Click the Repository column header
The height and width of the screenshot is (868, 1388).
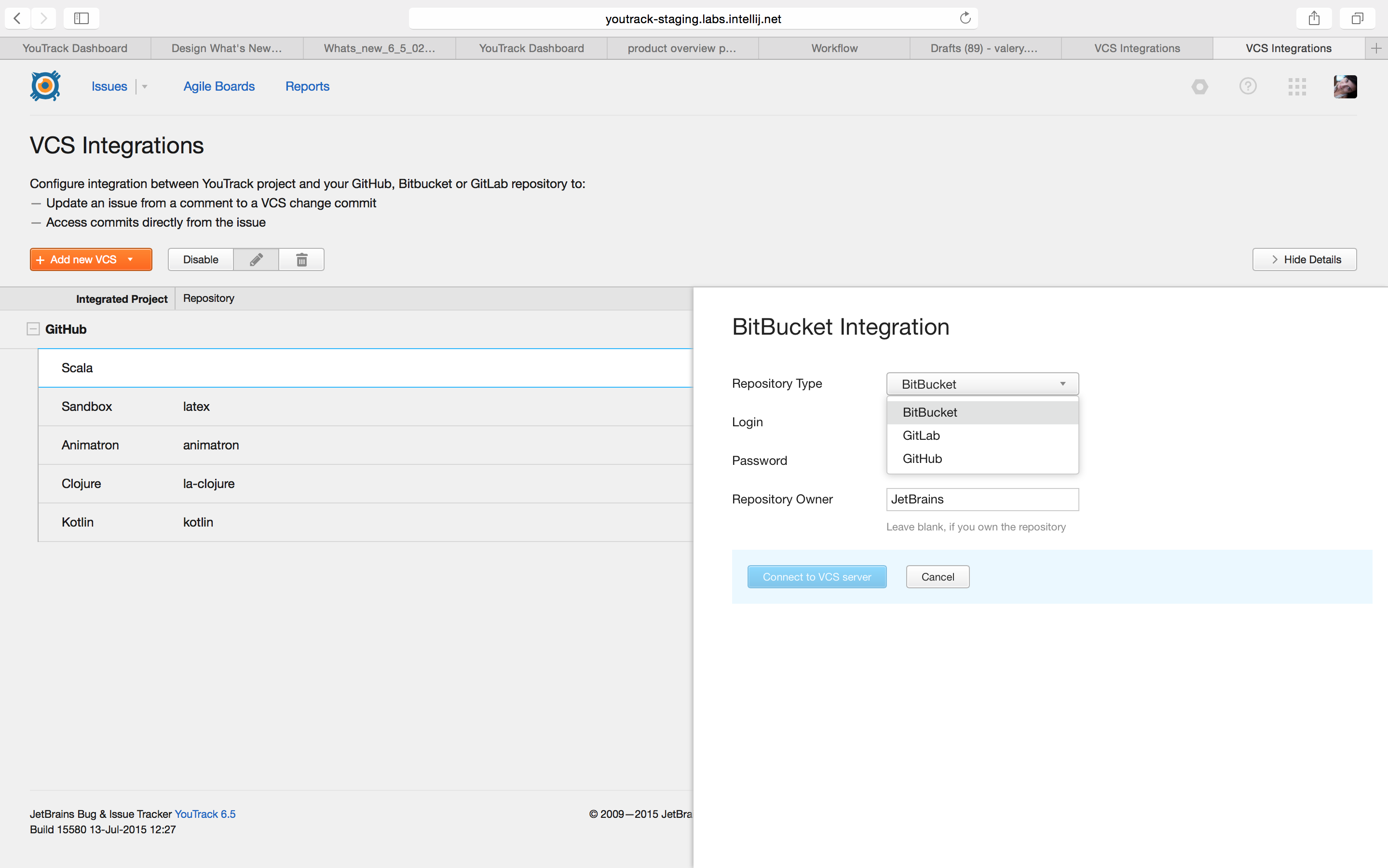tap(208, 298)
